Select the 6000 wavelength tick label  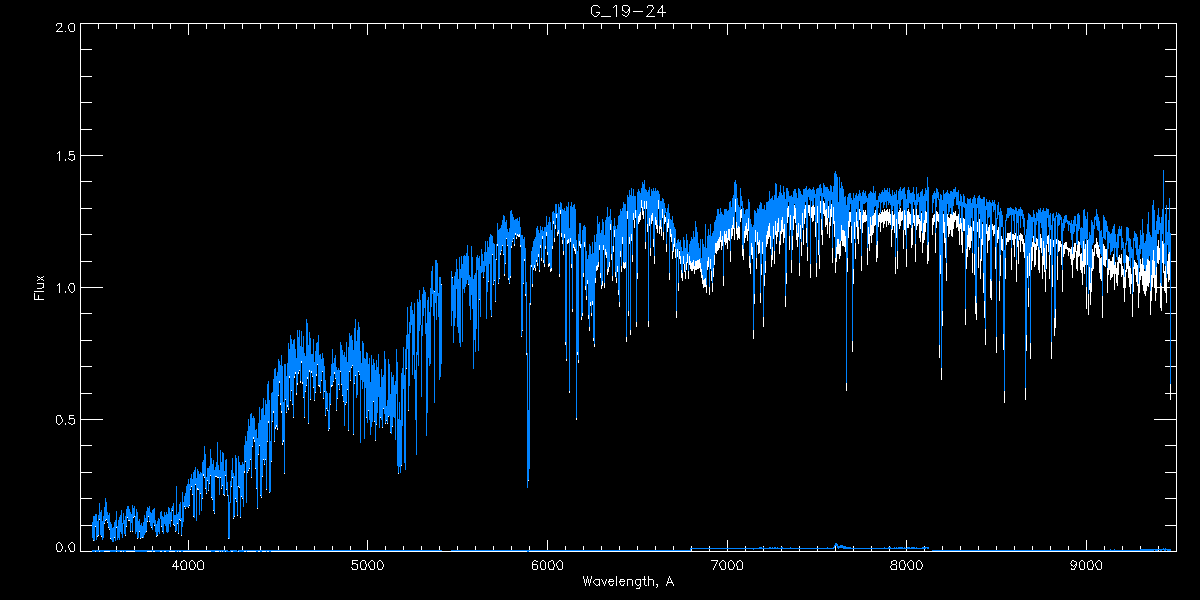point(547,565)
